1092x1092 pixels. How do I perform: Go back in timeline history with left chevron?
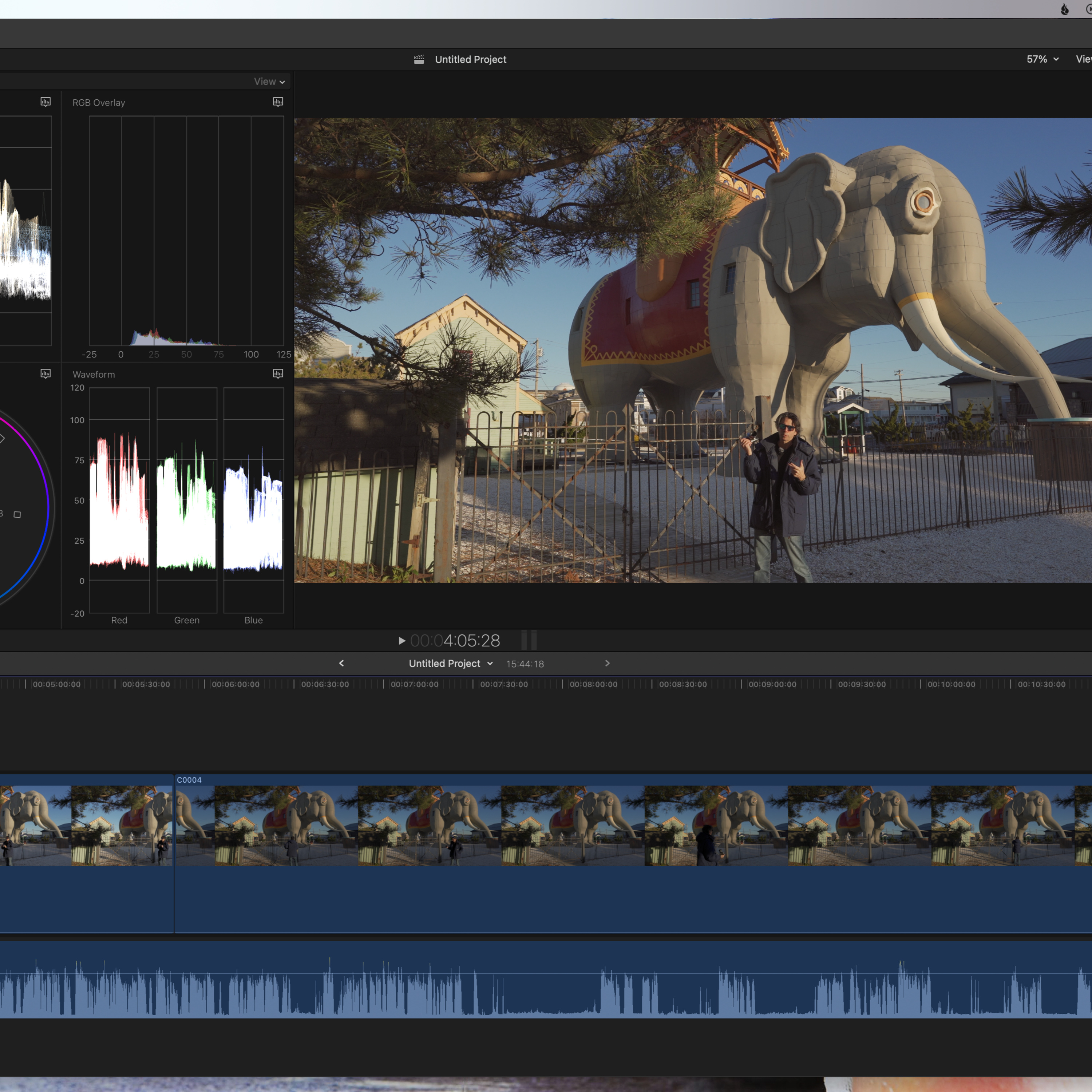341,663
